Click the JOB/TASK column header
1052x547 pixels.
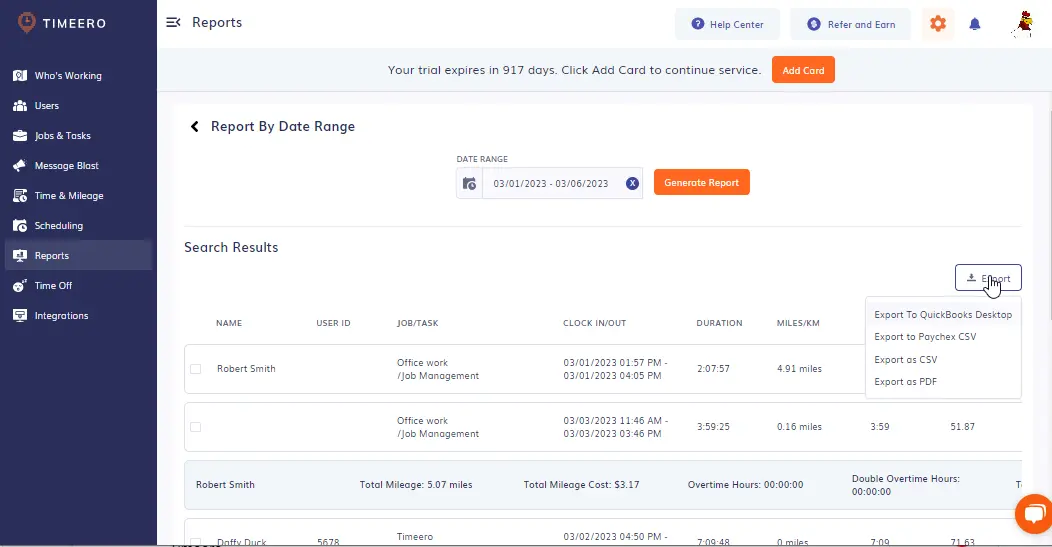pyautogui.click(x=417, y=323)
